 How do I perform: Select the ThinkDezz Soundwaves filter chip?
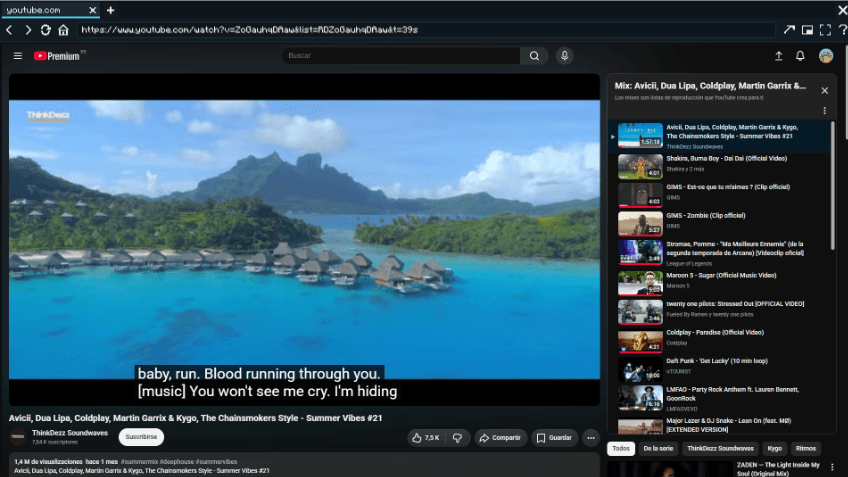pyautogui.click(x=720, y=449)
